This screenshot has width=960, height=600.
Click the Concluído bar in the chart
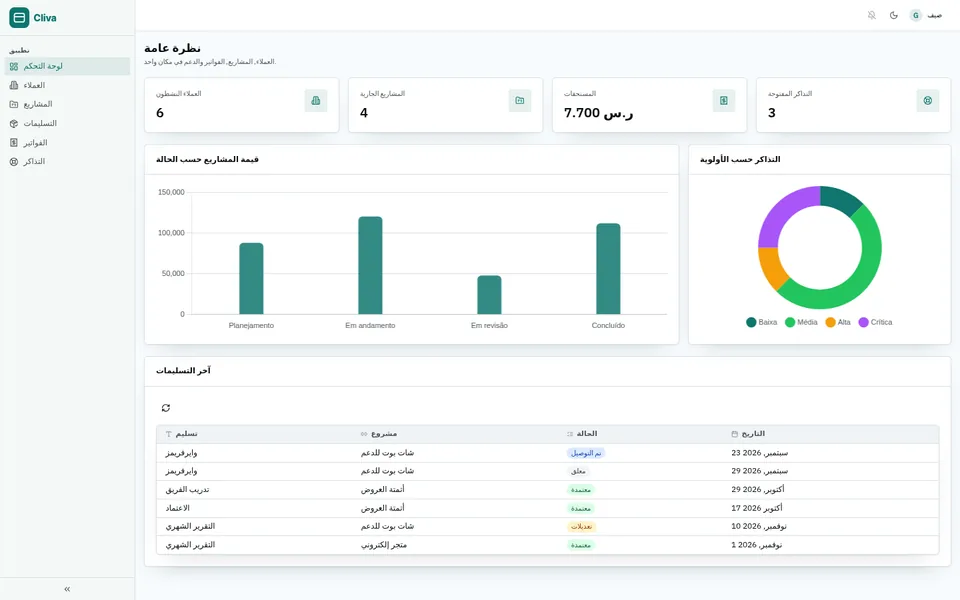tap(608, 269)
